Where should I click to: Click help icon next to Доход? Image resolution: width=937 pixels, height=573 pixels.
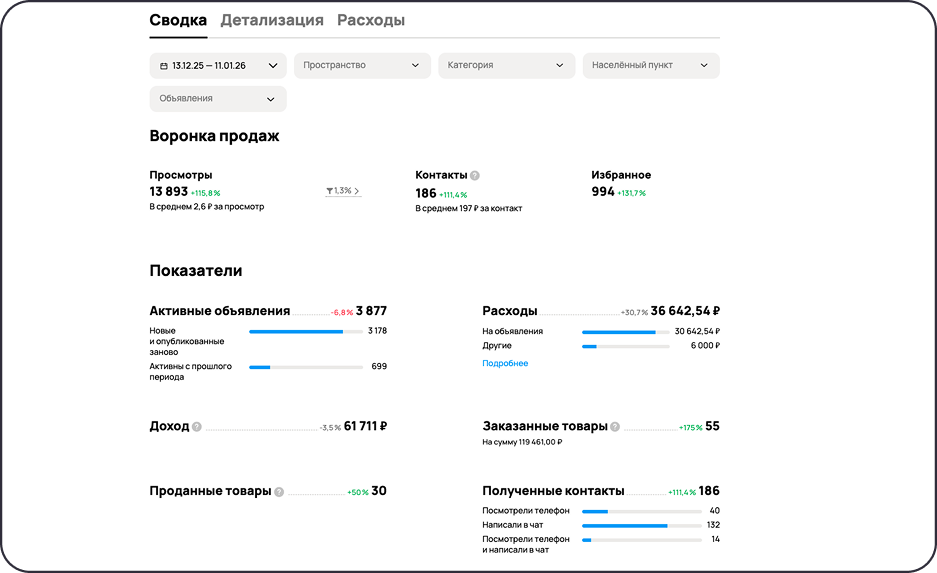coord(197,427)
